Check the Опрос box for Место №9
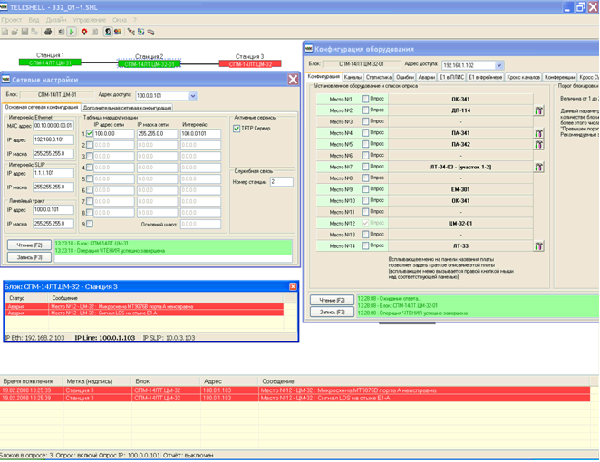The image size is (600, 462). pos(365,189)
